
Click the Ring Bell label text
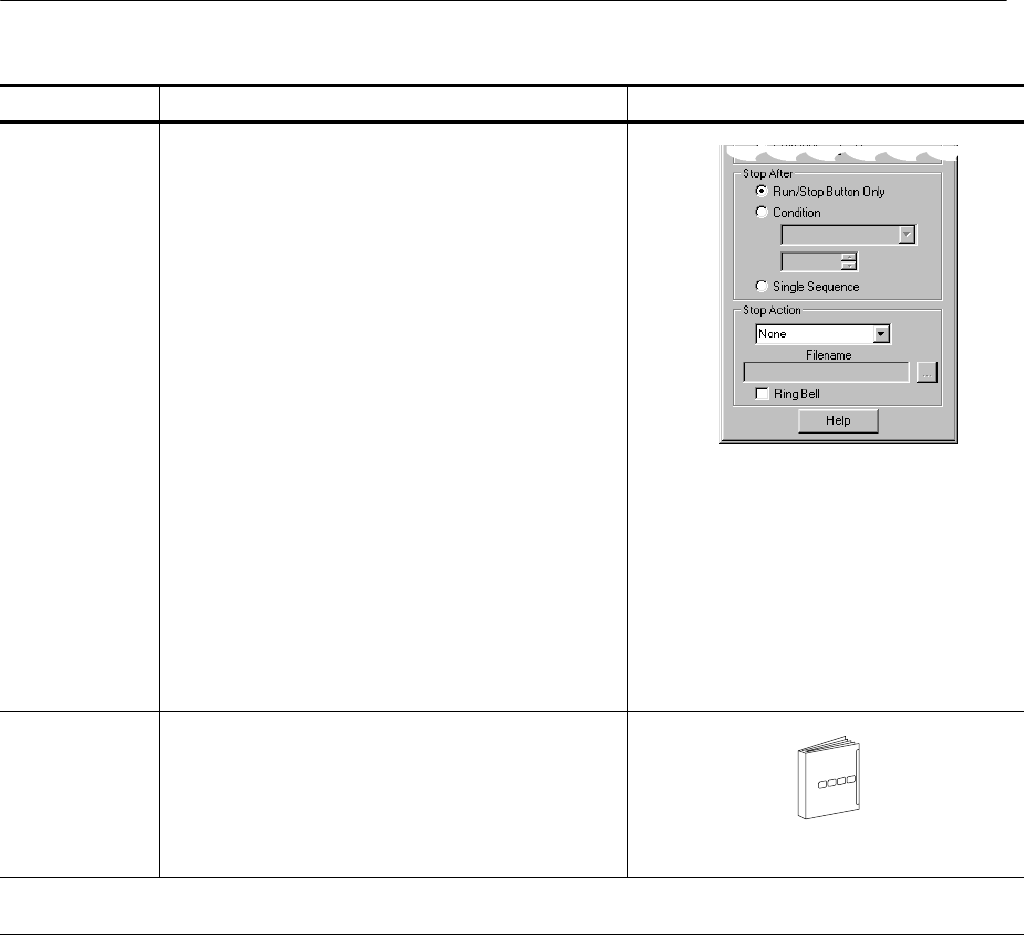(797, 394)
